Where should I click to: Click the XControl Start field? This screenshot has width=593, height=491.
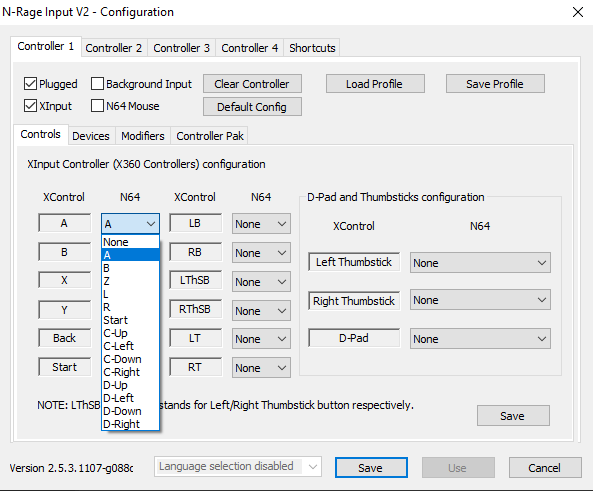click(64, 367)
